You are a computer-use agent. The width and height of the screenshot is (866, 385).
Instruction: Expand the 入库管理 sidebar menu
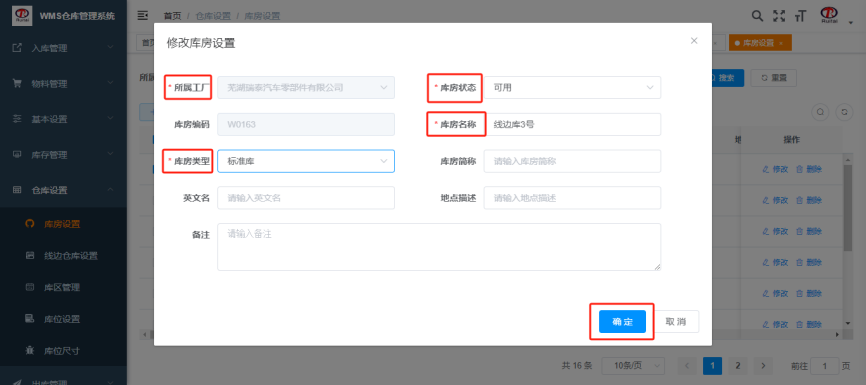click(x=64, y=48)
